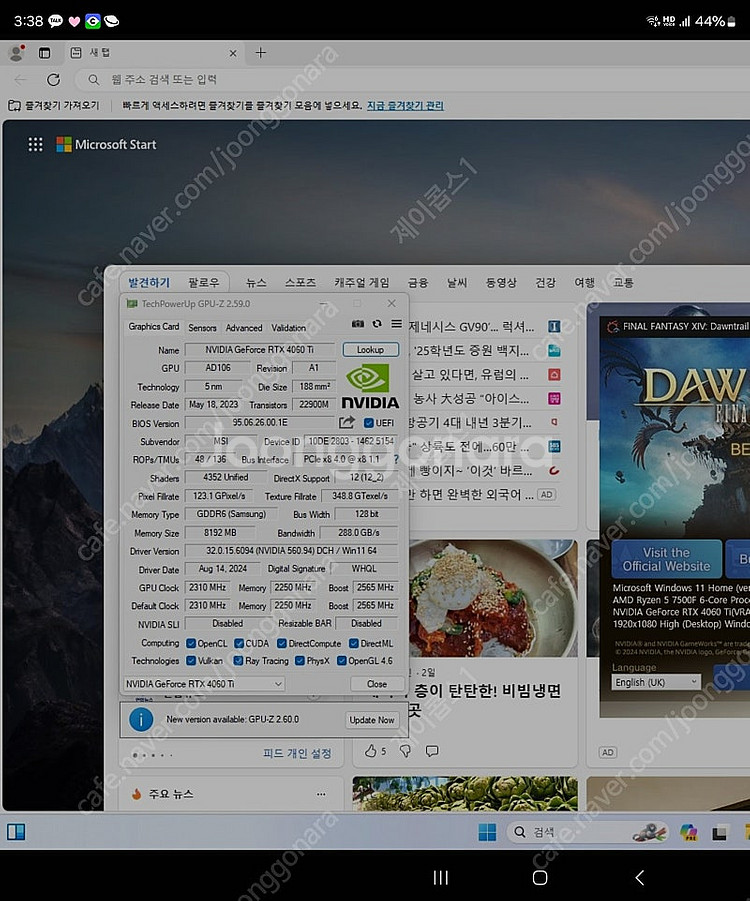Toggle the OpenGL 4.6 checkbox
Viewport: 750px width, 901px height.
tap(341, 661)
